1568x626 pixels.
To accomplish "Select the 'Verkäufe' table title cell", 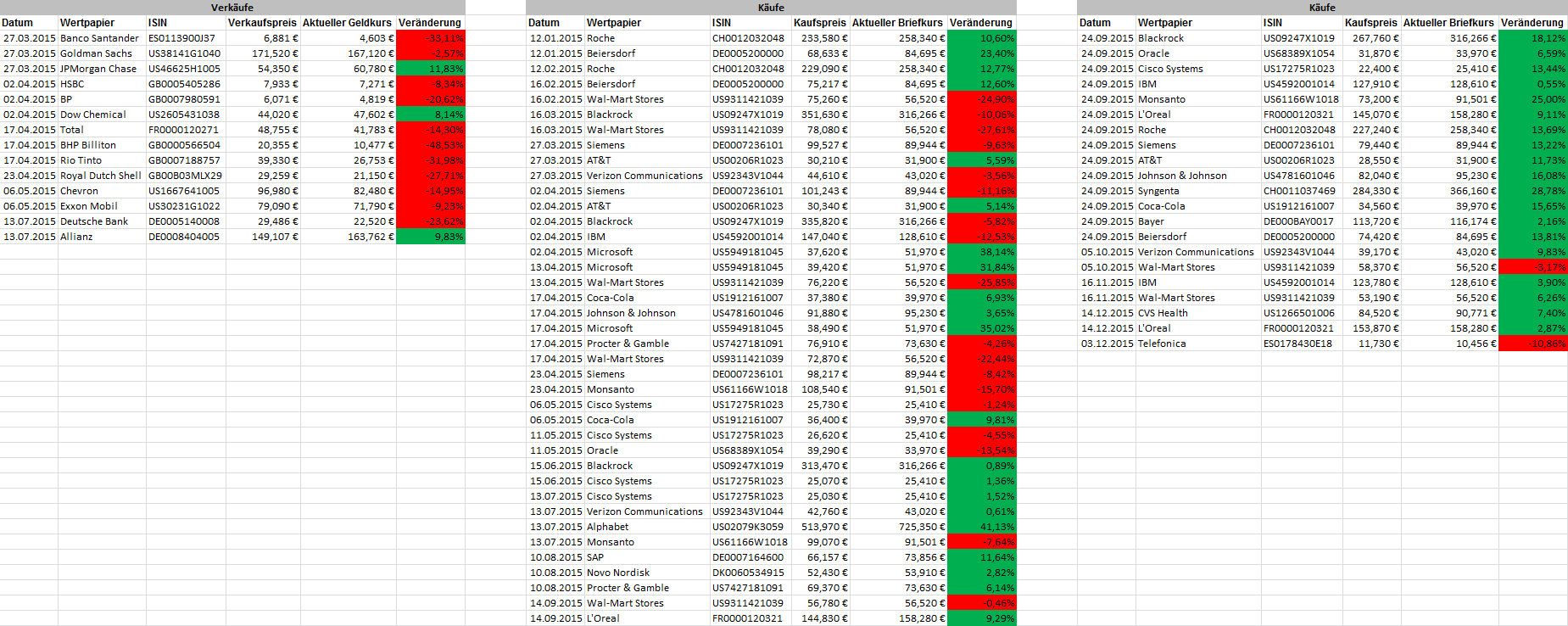I will [x=232, y=8].
